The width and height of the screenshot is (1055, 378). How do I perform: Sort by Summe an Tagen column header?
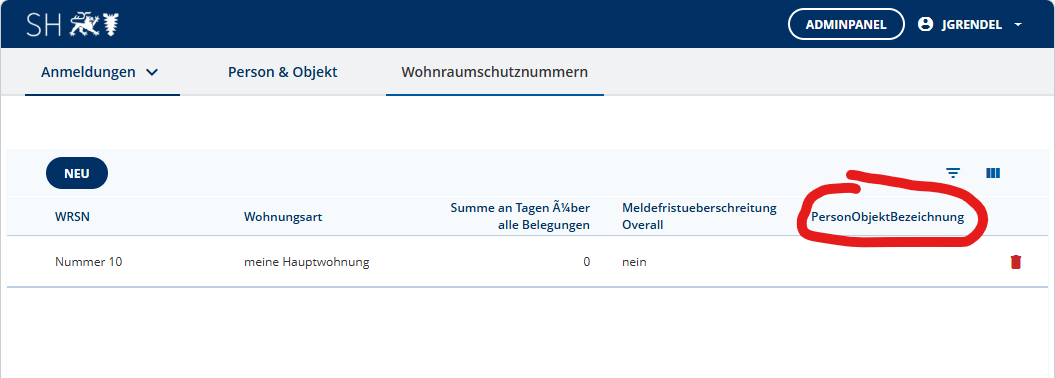[520, 216]
